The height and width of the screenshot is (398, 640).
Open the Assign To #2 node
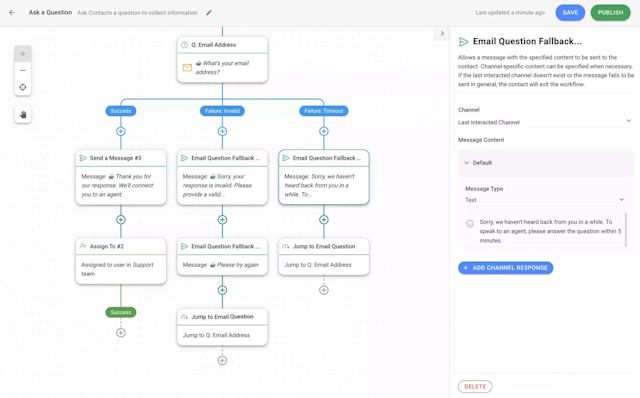[x=121, y=261]
